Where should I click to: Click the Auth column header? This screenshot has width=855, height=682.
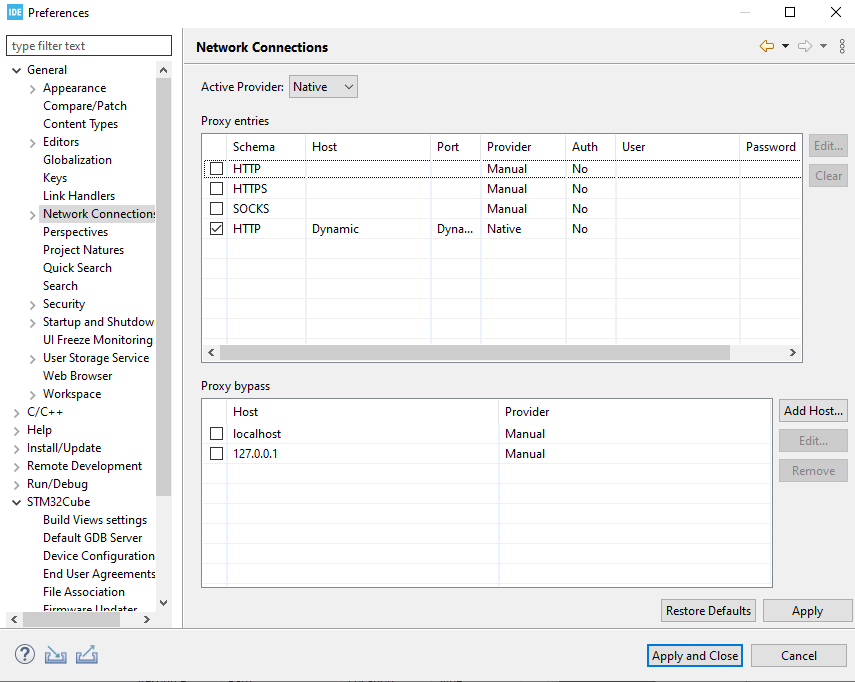(x=591, y=147)
